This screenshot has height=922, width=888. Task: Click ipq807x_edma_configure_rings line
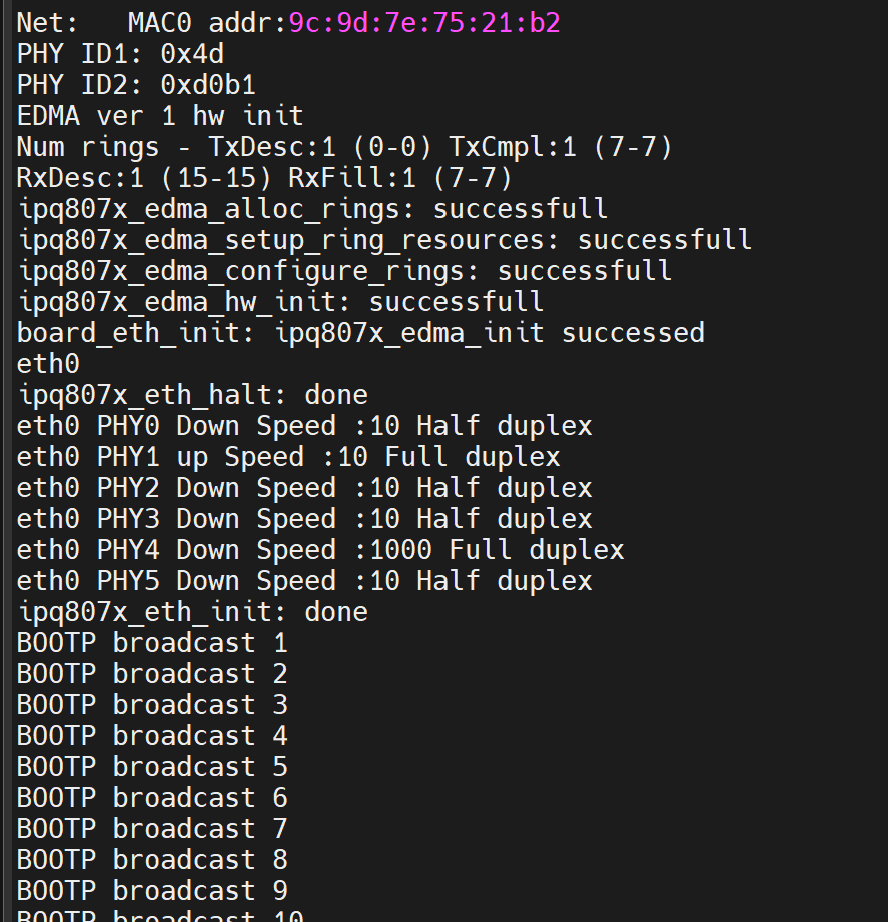344,271
